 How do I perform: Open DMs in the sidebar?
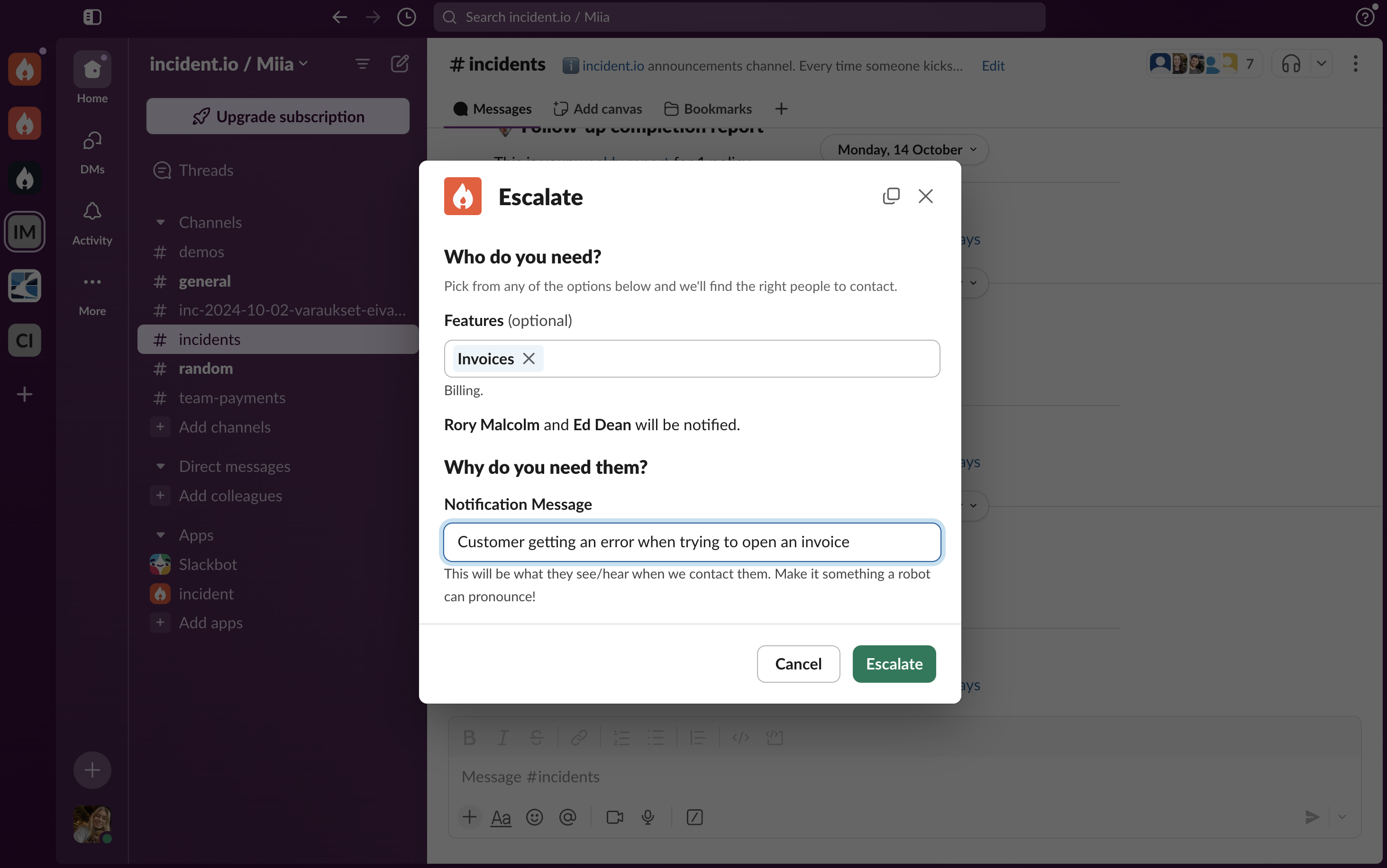click(x=92, y=141)
